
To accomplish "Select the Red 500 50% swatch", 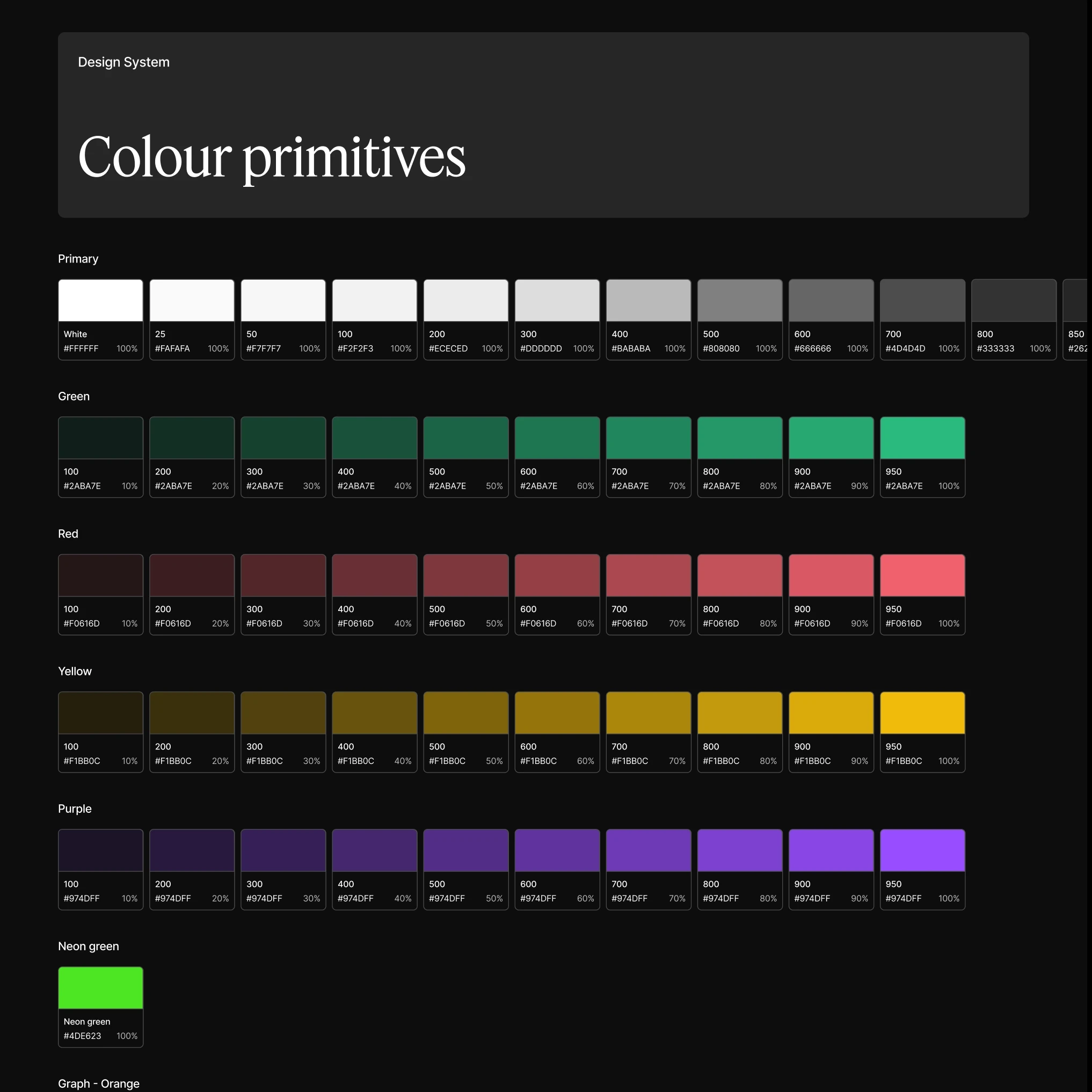I will pos(466,576).
